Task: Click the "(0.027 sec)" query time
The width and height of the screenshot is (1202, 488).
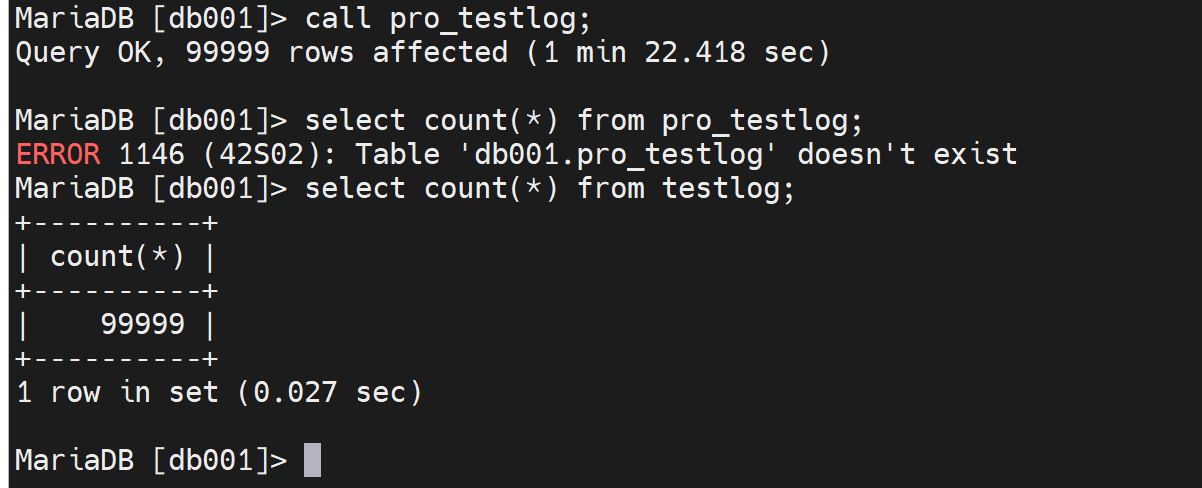Action: (330, 392)
